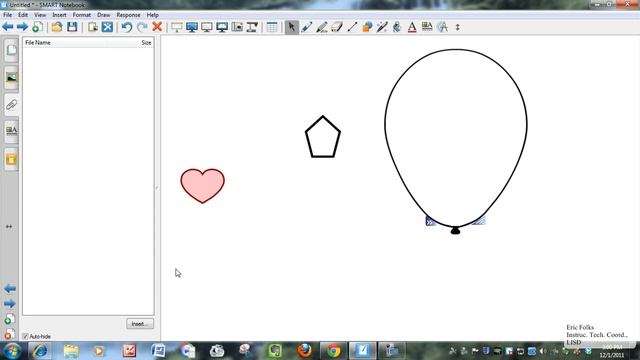The height and width of the screenshot is (360, 640).
Task: Open the Format menu
Action: click(82, 15)
